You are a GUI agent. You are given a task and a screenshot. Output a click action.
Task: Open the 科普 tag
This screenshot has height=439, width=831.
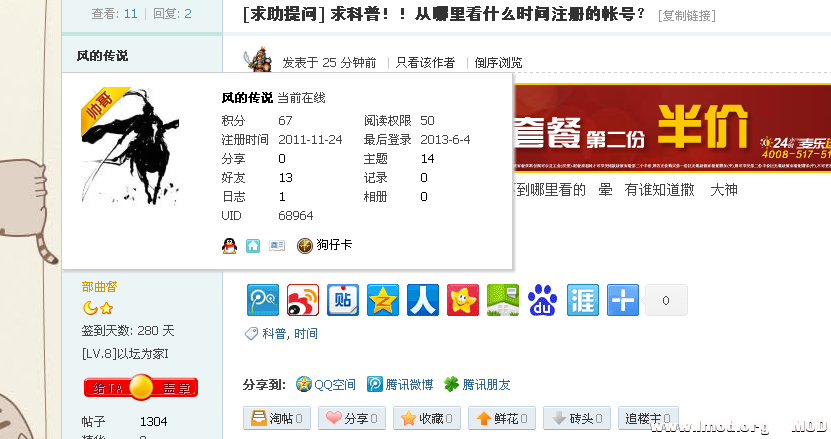tap(274, 334)
